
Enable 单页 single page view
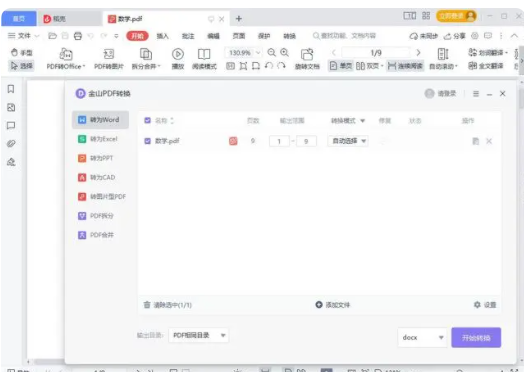click(341, 66)
